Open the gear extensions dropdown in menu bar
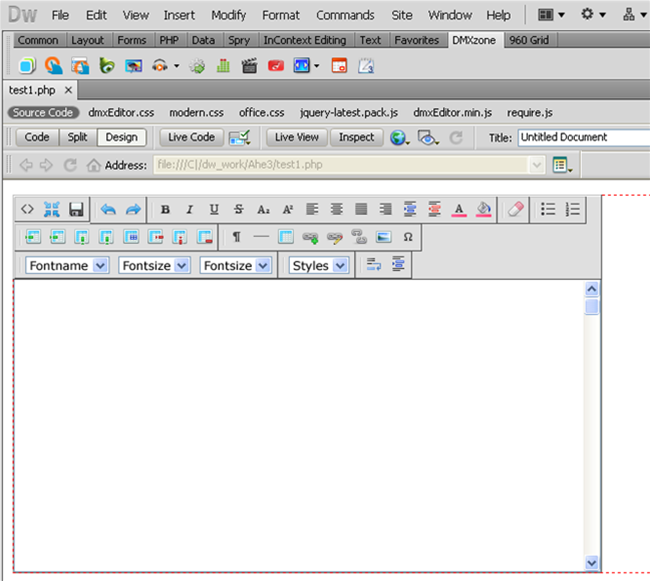The image size is (650, 581). point(593,15)
